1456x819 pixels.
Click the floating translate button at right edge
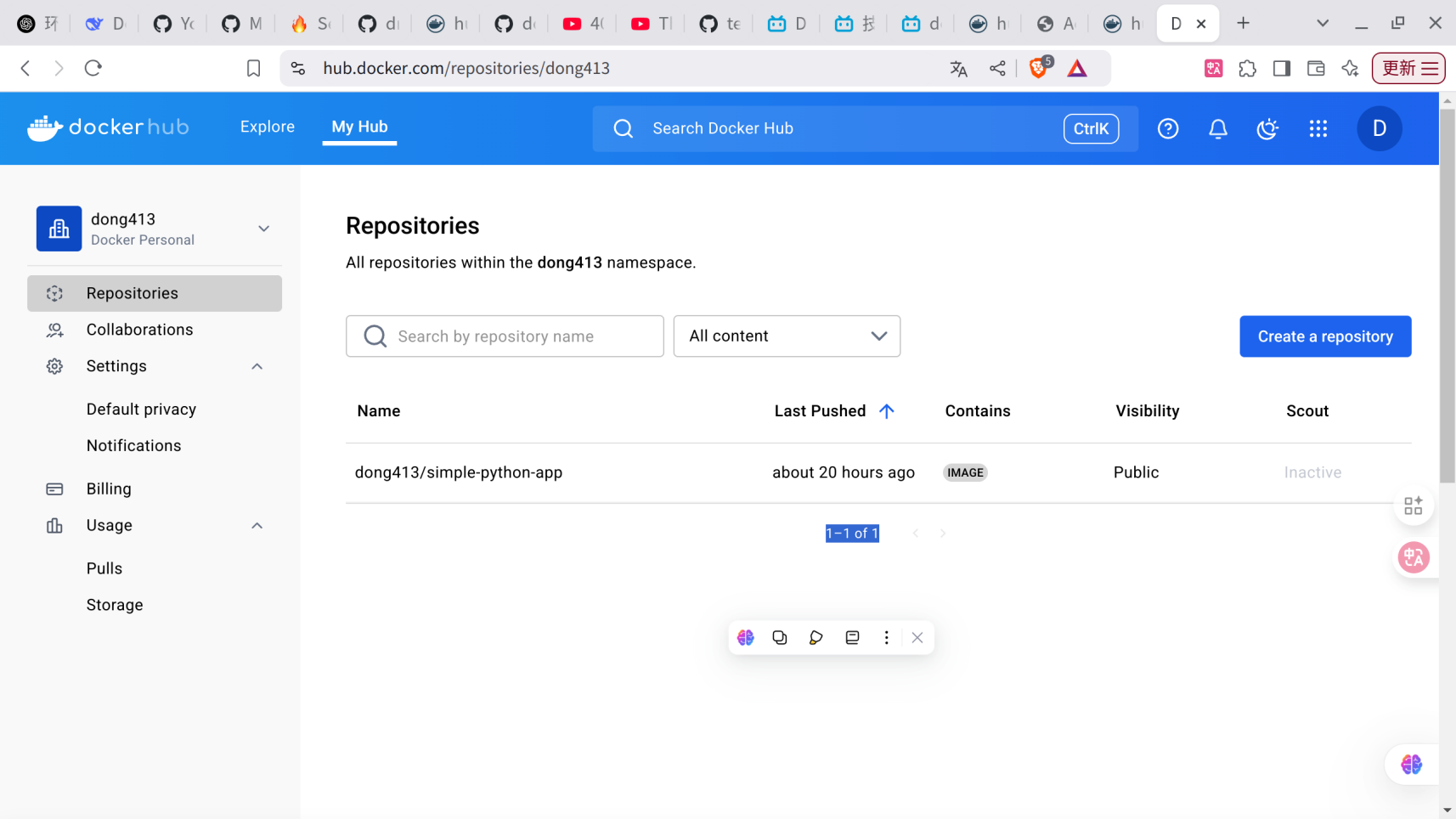pos(1414,558)
